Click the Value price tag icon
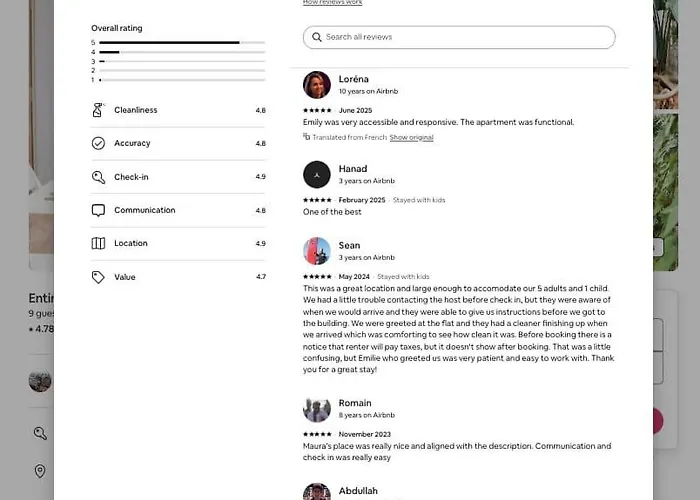 pos(98,277)
